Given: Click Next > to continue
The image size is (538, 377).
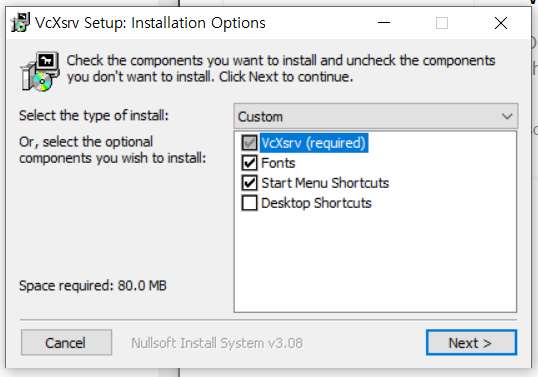Looking at the screenshot, I should coord(471,342).
